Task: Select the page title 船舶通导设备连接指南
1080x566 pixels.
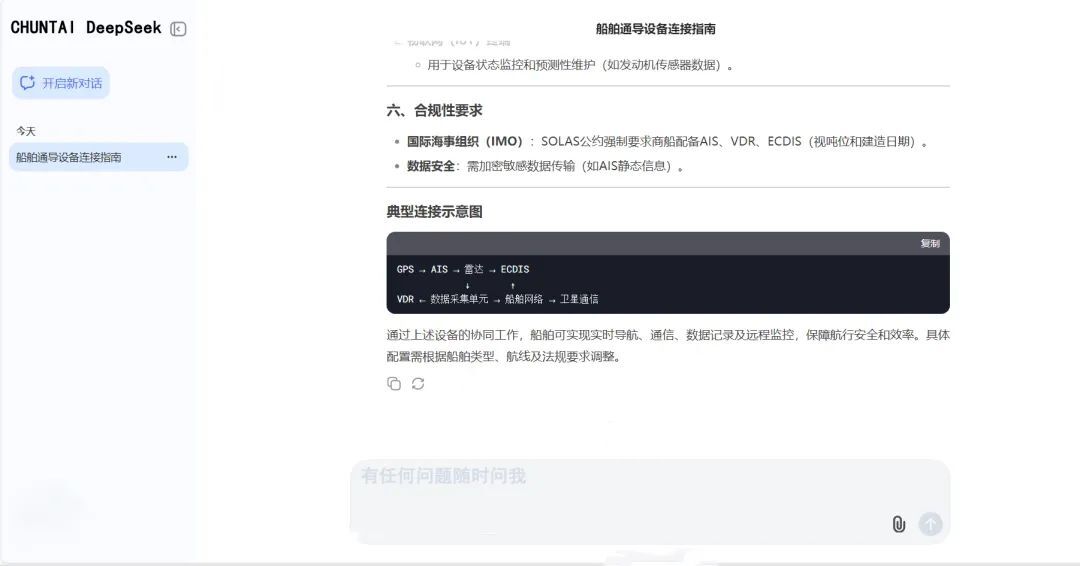Action: (656, 29)
